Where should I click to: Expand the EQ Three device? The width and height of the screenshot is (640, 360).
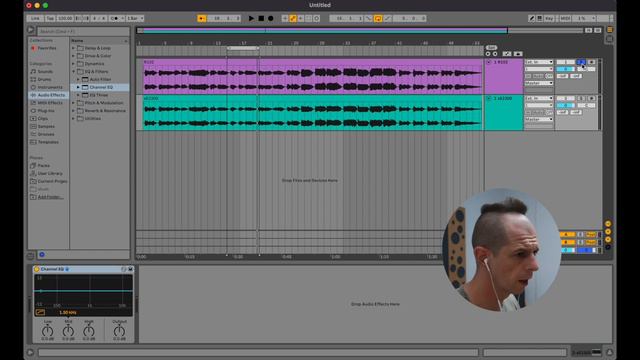pyautogui.click(x=78, y=95)
